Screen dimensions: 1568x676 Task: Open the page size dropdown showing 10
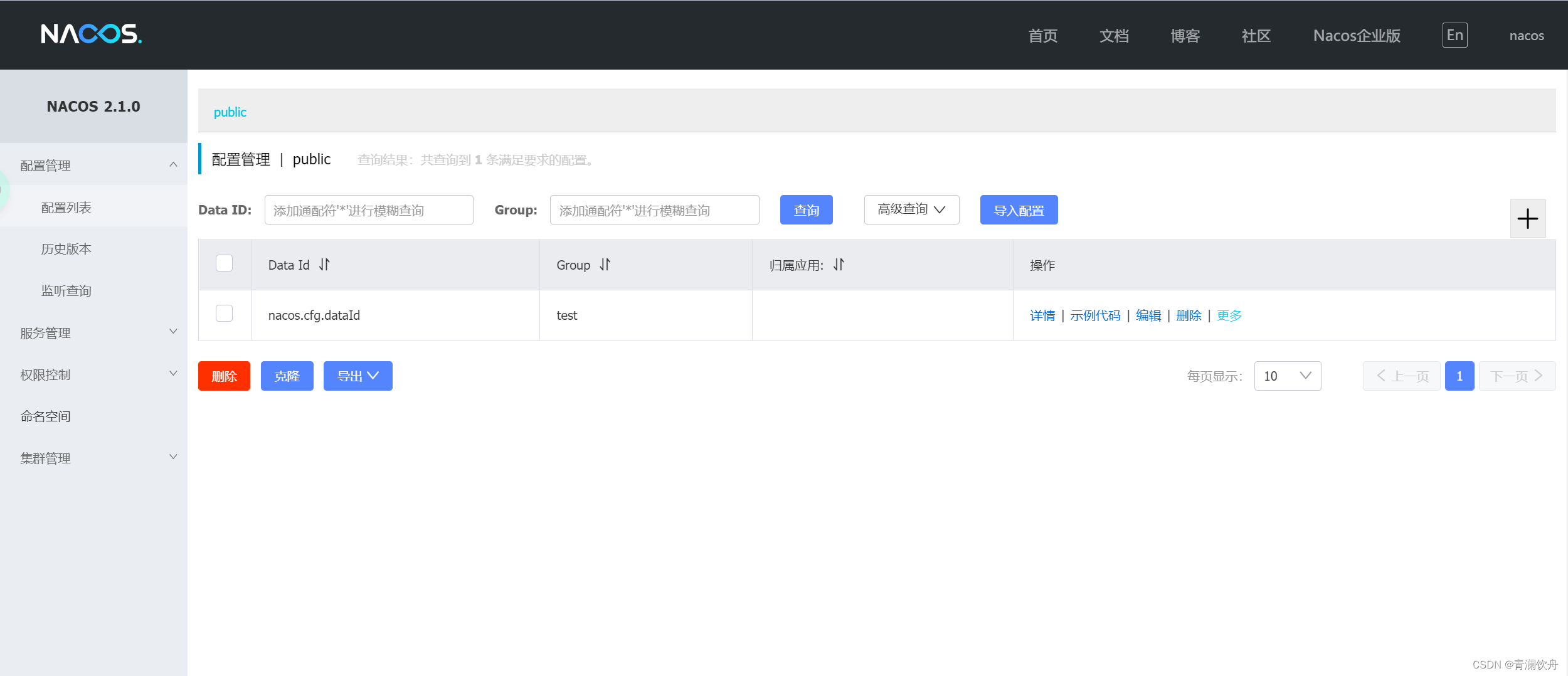click(1287, 376)
